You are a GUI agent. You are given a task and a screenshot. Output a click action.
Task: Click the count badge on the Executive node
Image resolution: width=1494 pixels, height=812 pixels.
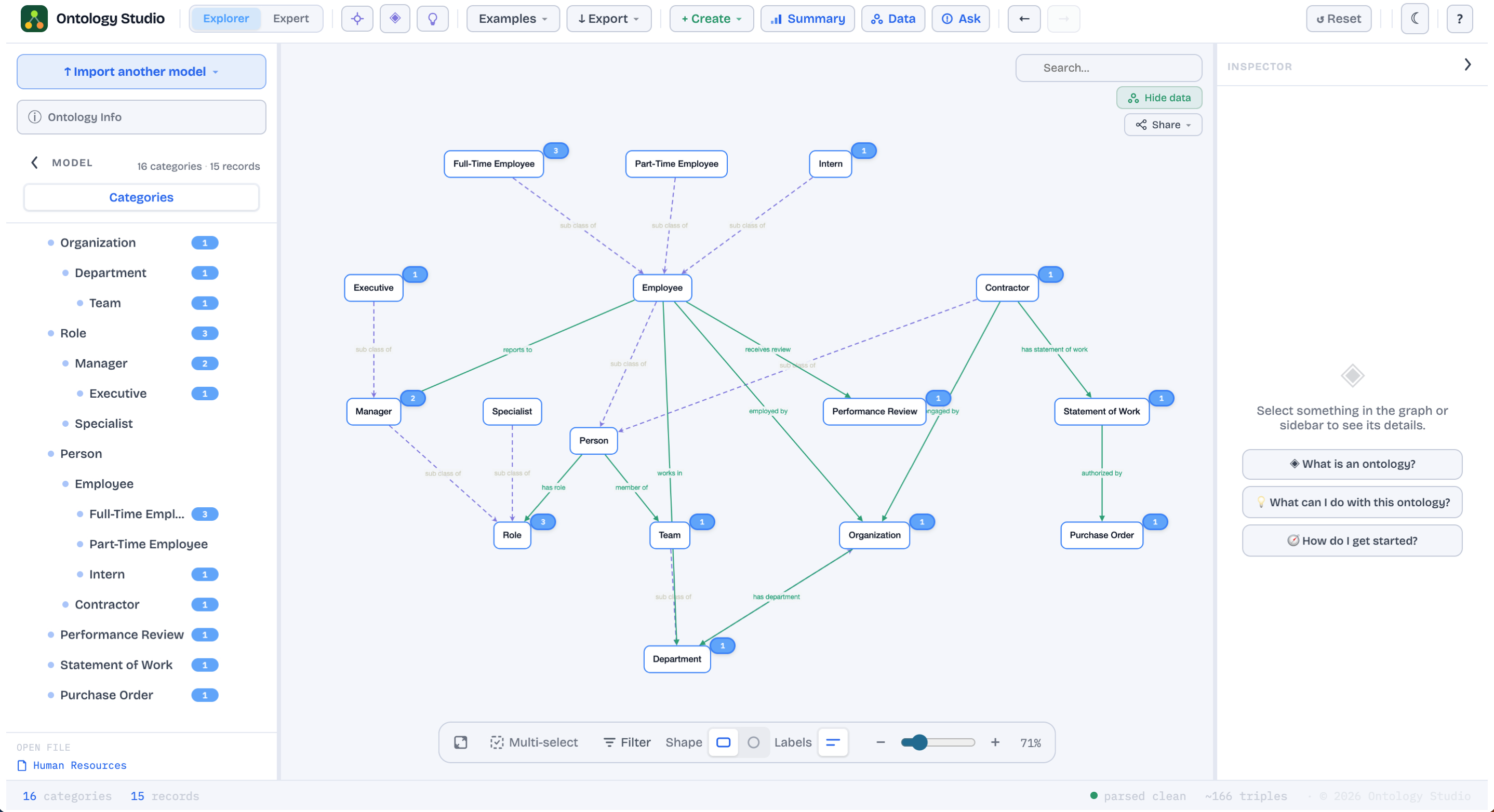415,274
